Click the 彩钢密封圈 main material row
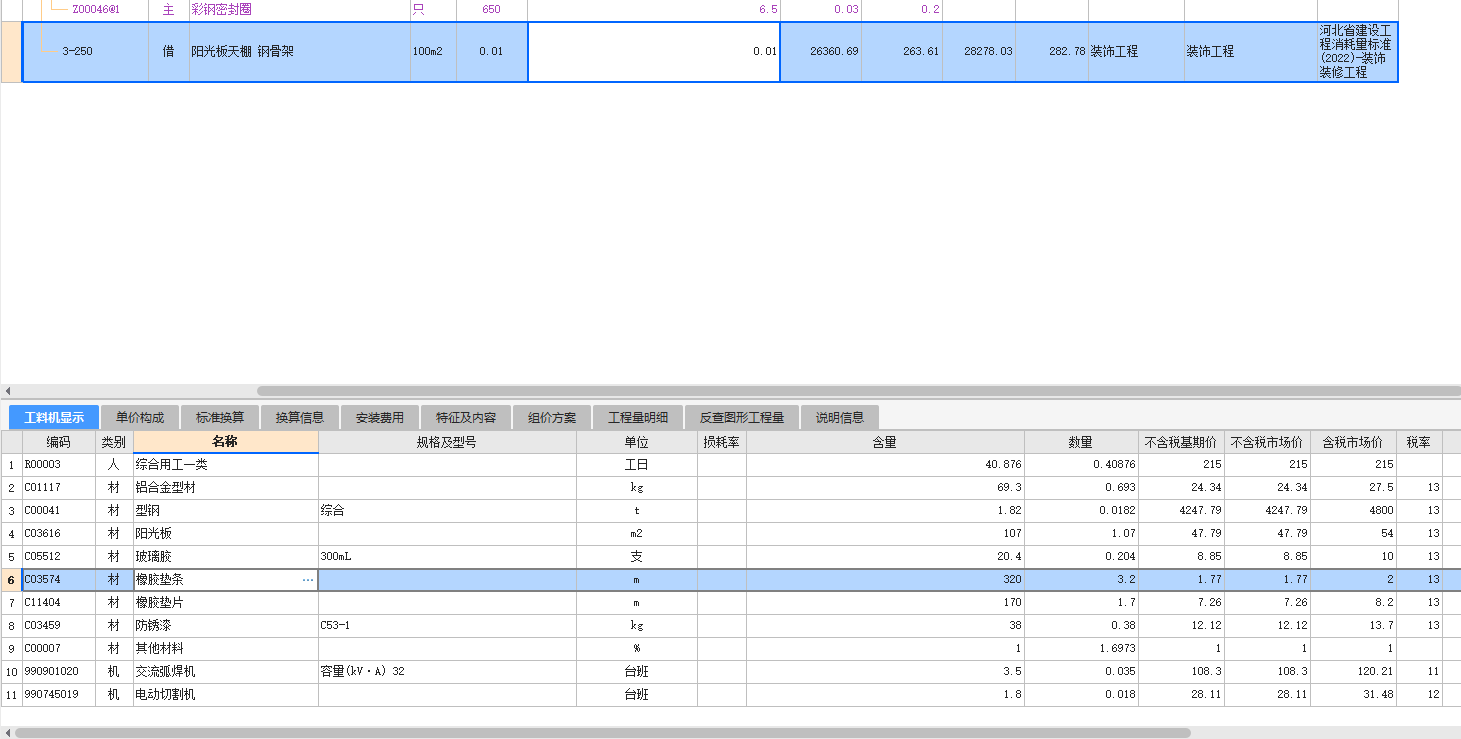This screenshot has height=739, width=1461. coord(700,10)
